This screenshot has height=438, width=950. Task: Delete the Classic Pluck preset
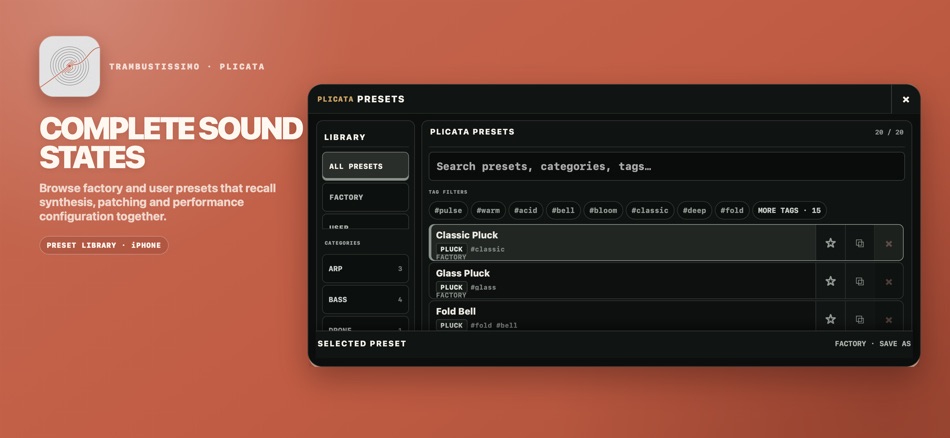click(888, 243)
